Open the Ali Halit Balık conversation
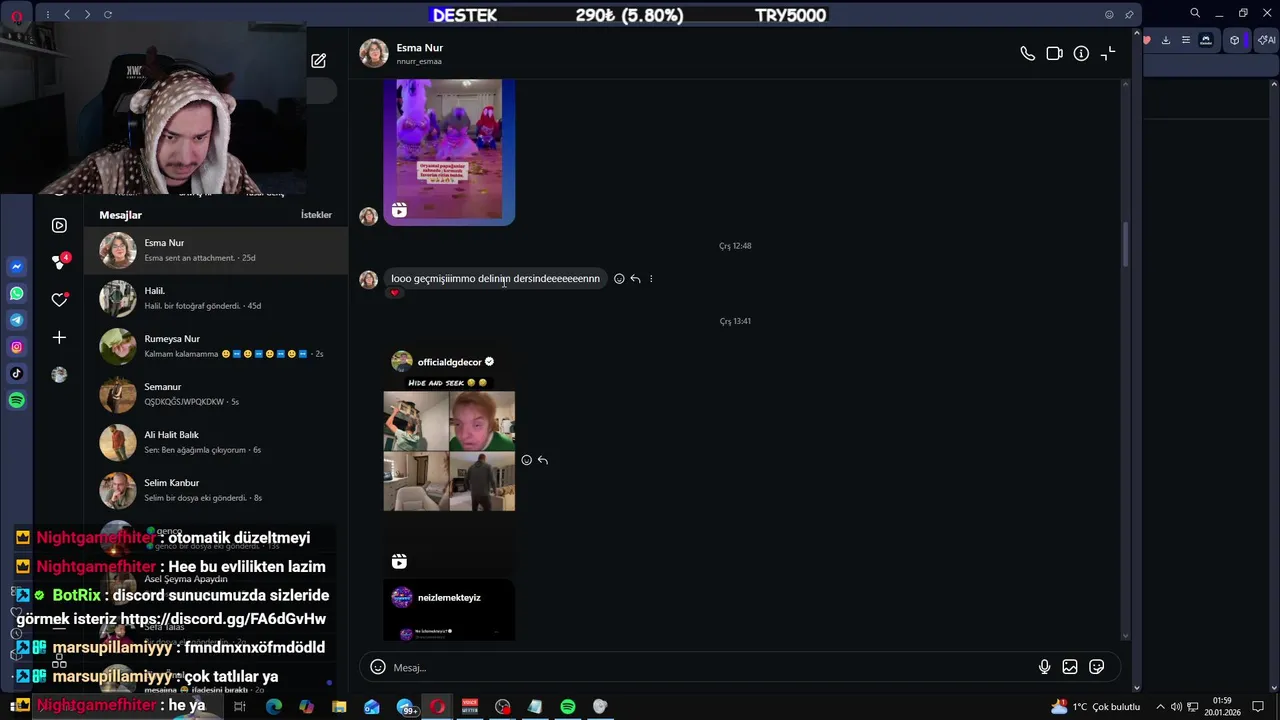Image resolution: width=1280 pixels, height=720 pixels. coord(216,442)
